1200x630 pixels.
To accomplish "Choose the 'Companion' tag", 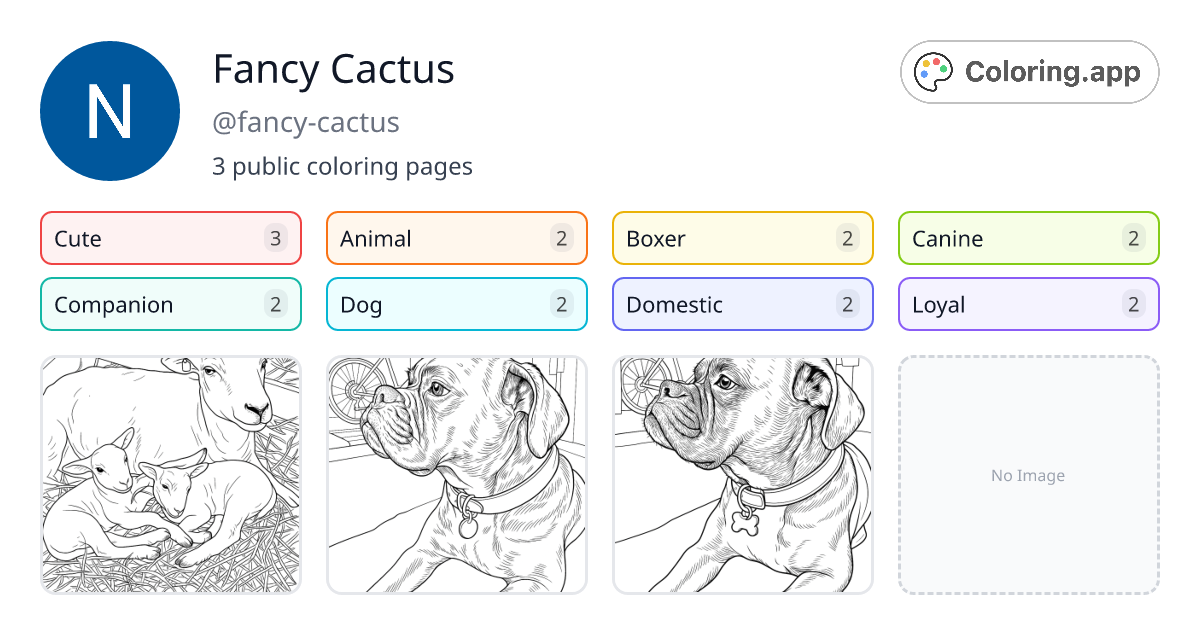I will click(170, 304).
